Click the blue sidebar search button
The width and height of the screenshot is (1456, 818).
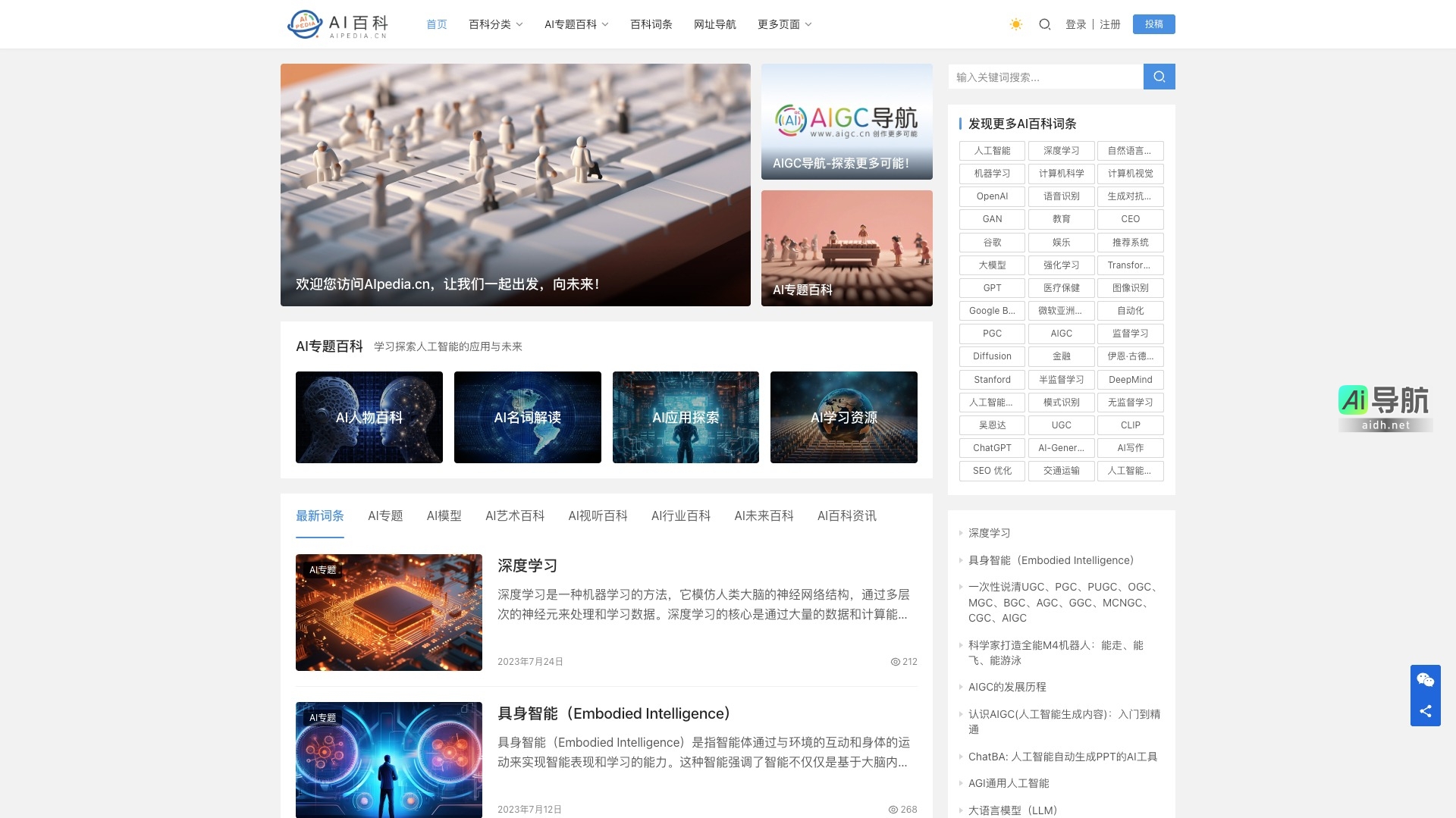[1159, 77]
